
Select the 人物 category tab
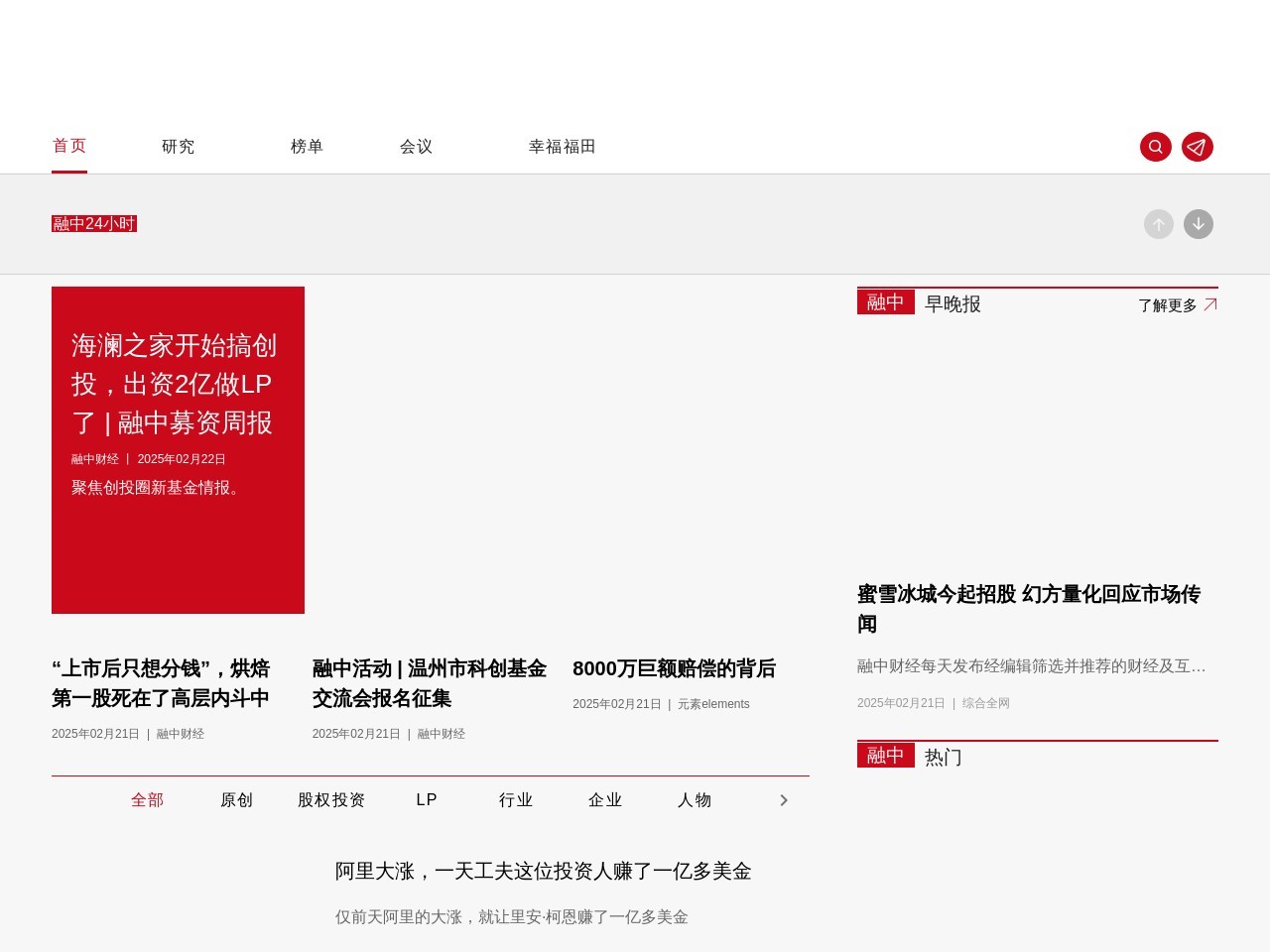pyautogui.click(x=696, y=800)
